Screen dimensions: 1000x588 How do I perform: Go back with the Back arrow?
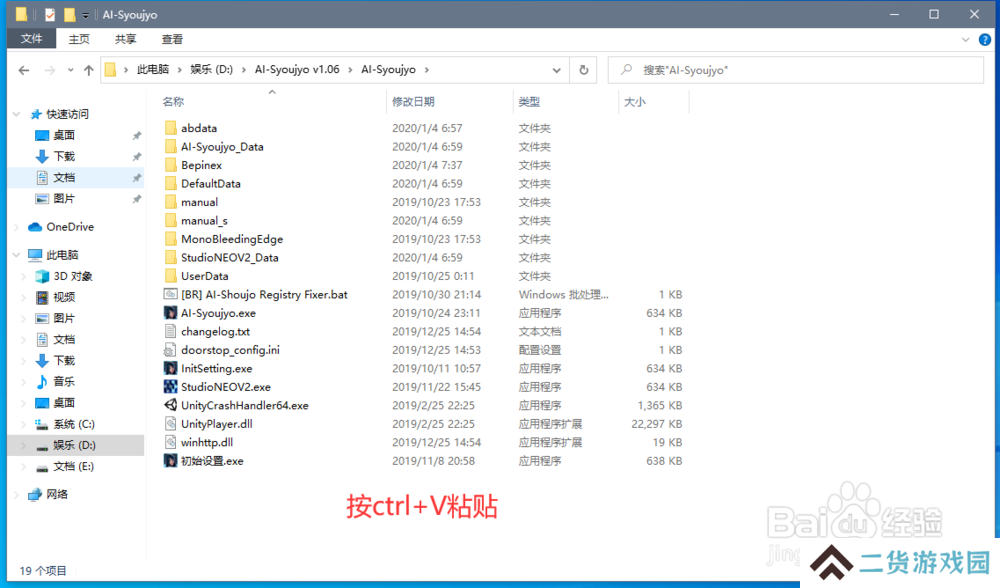(x=24, y=70)
